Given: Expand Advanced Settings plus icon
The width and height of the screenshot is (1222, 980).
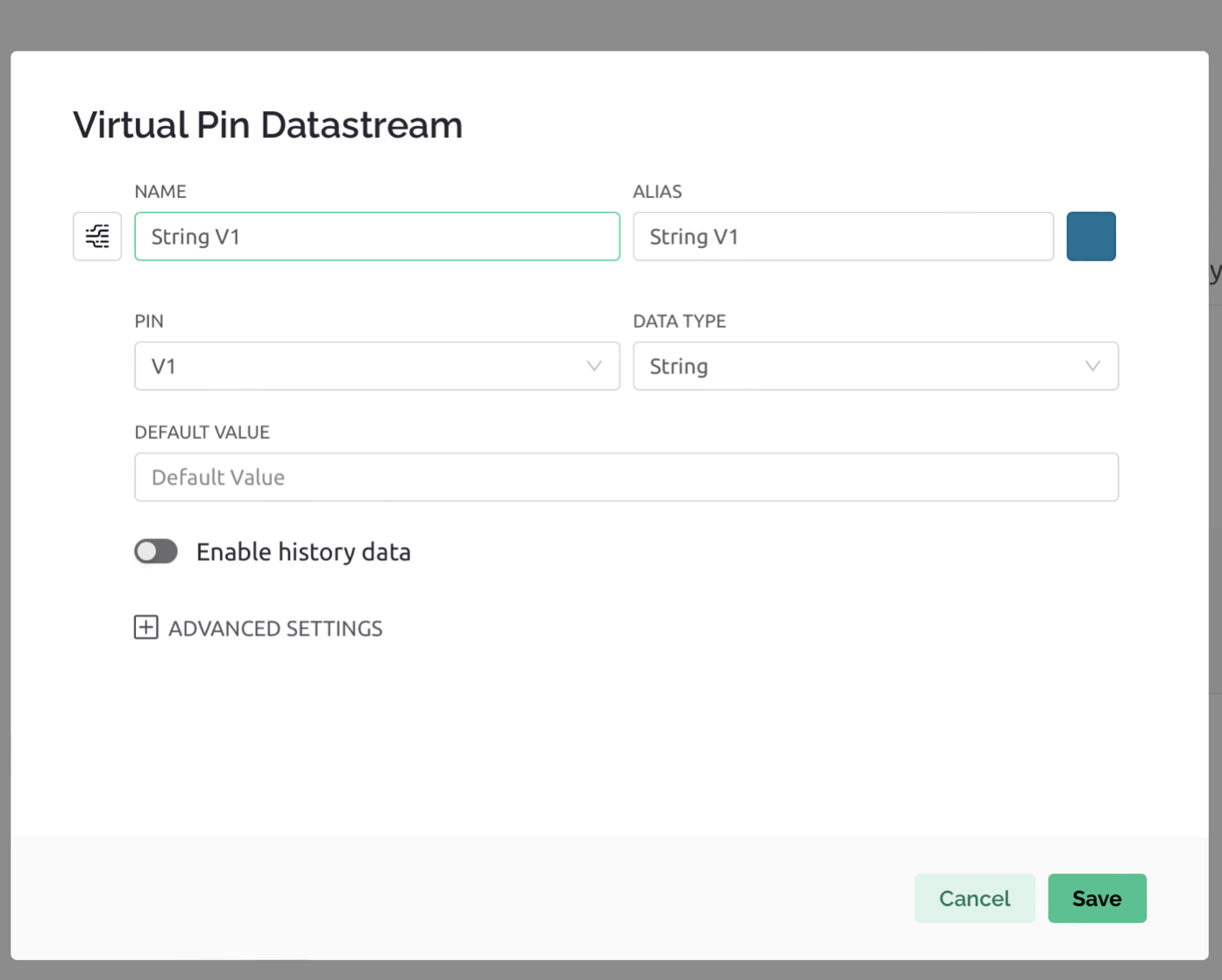Looking at the screenshot, I should tap(146, 628).
